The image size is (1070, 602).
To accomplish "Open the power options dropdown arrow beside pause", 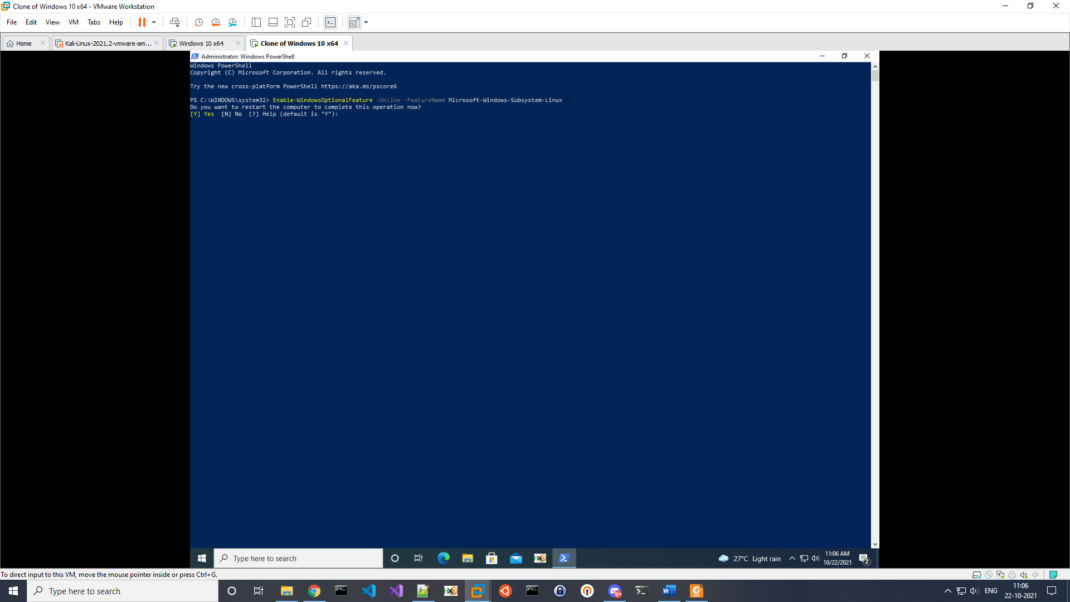I will [x=154, y=23].
